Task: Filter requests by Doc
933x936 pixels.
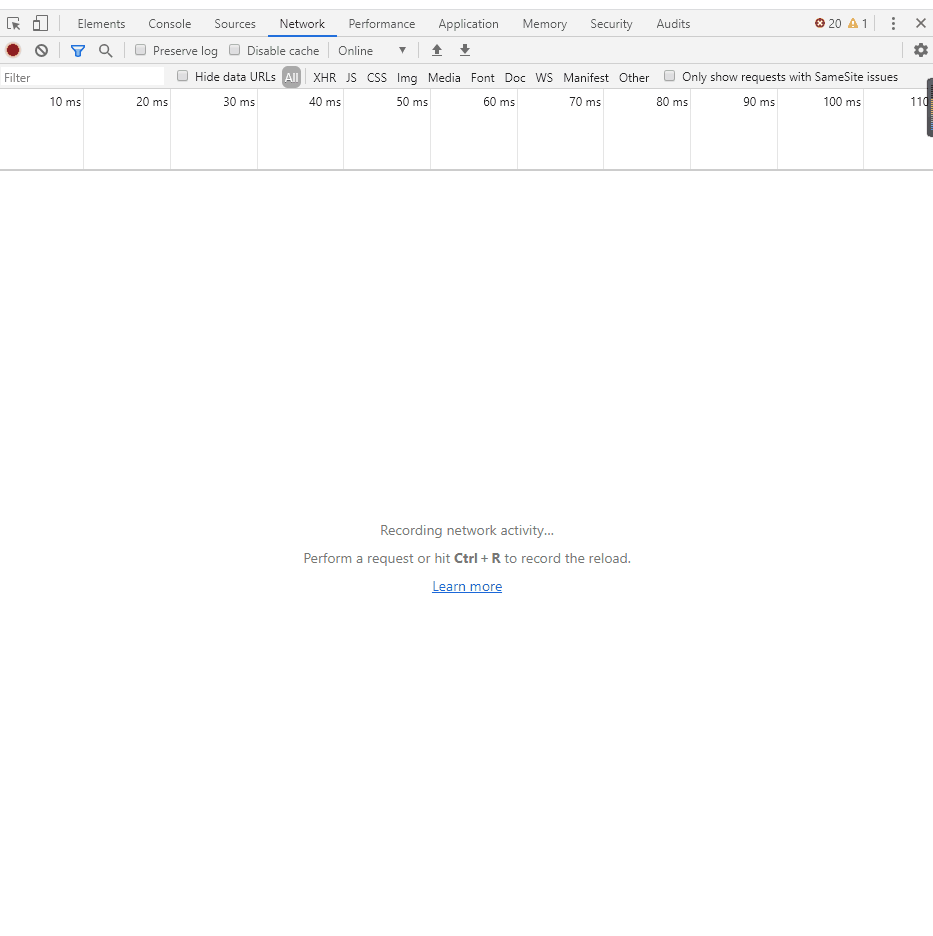Action: [515, 78]
